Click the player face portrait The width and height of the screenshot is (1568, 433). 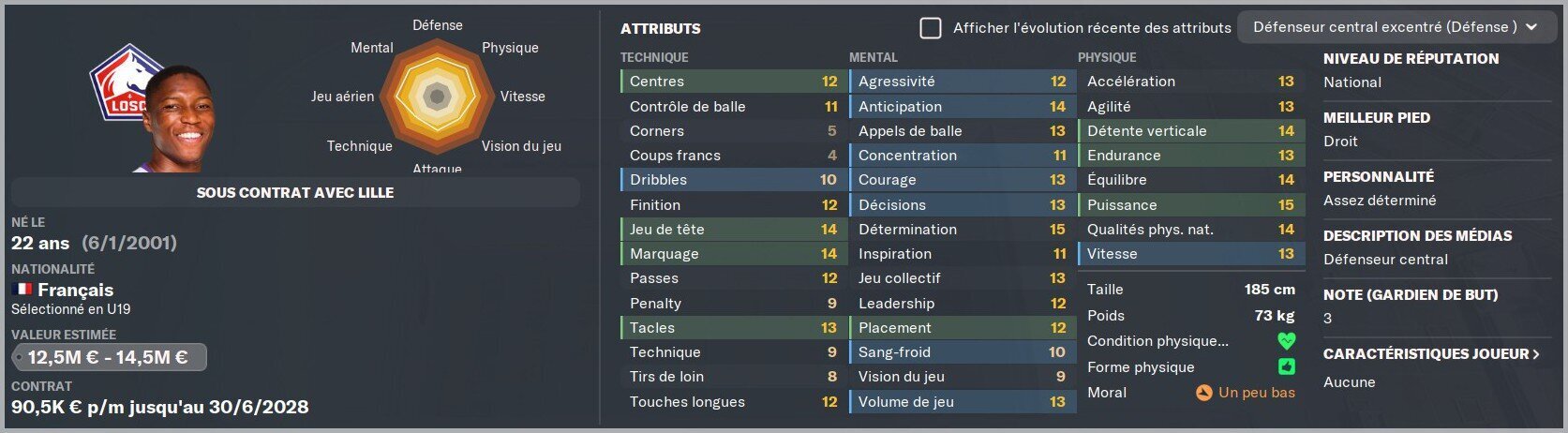[x=186, y=120]
